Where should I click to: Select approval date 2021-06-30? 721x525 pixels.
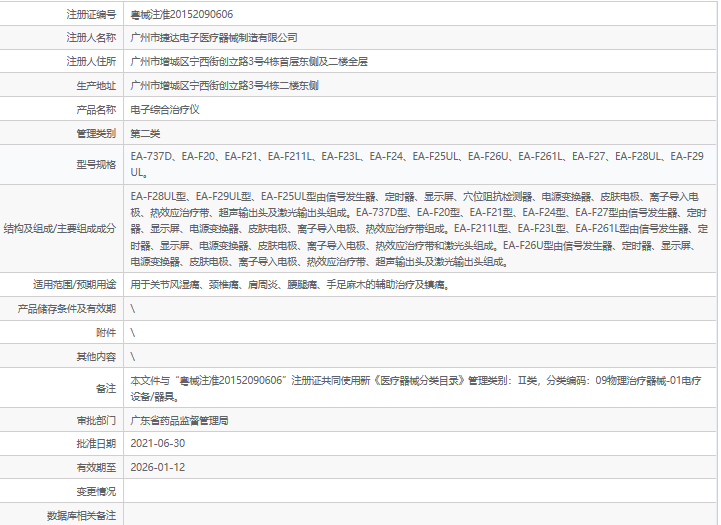[x=158, y=444]
